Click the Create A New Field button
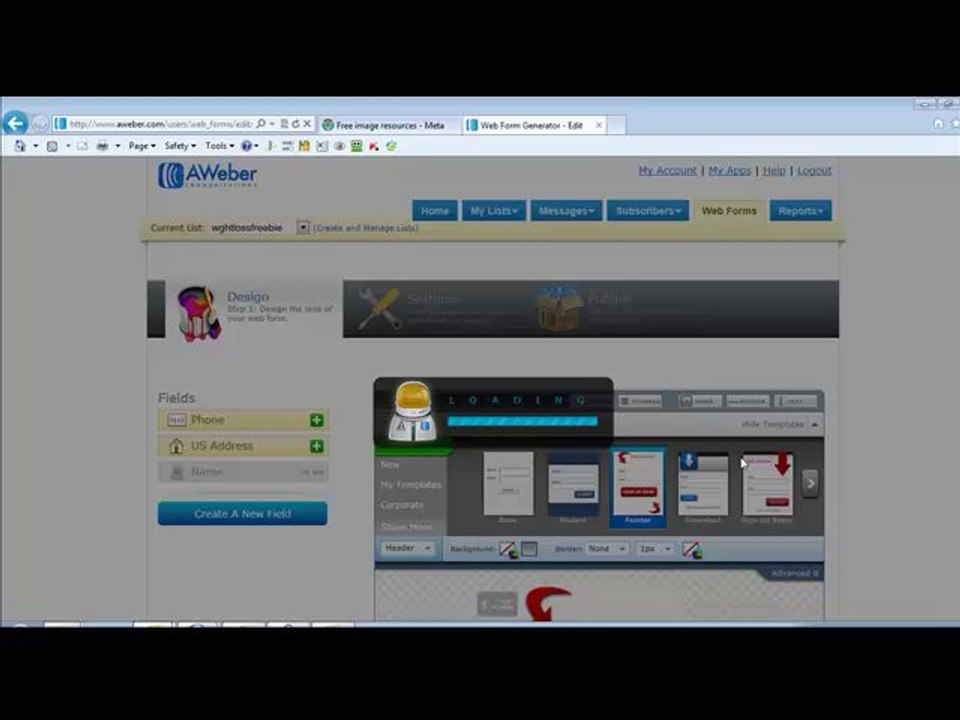Image resolution: width=960 pixels, height=720 pixels. (242, 514)
